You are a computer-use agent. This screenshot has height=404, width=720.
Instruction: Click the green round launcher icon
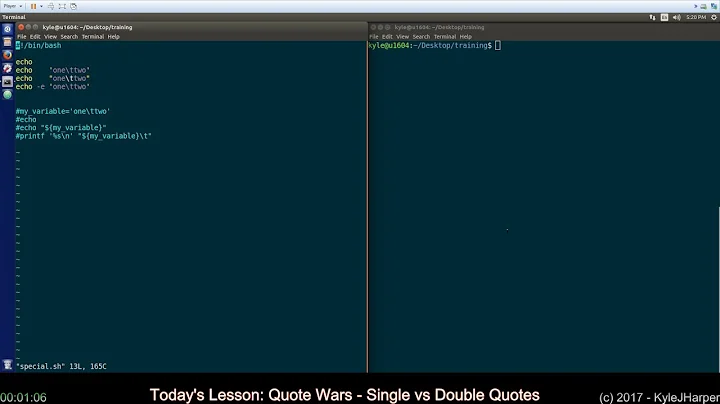pyautogui.click(x=7, y=95)
